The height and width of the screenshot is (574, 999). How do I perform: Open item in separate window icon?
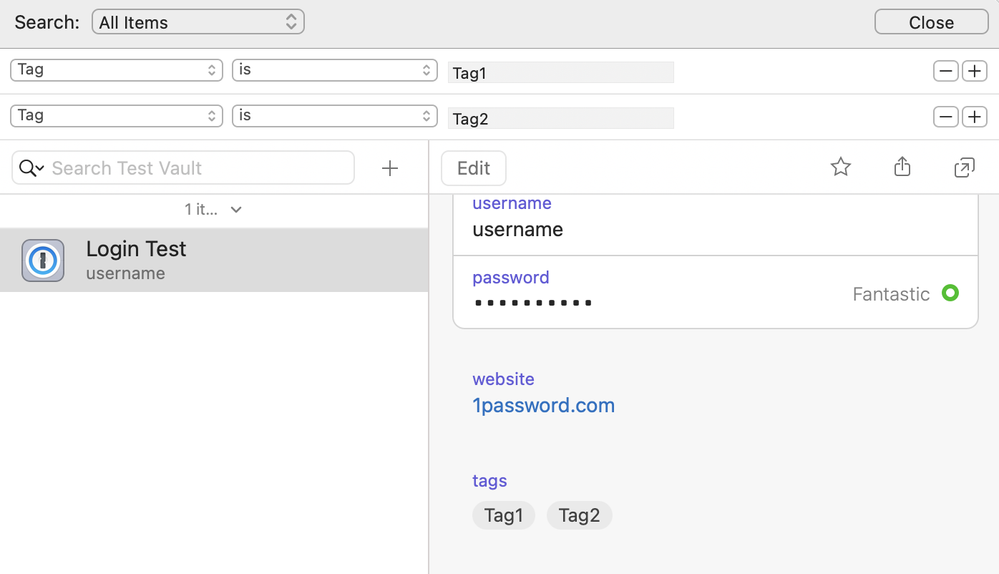[x=964, y=167]
